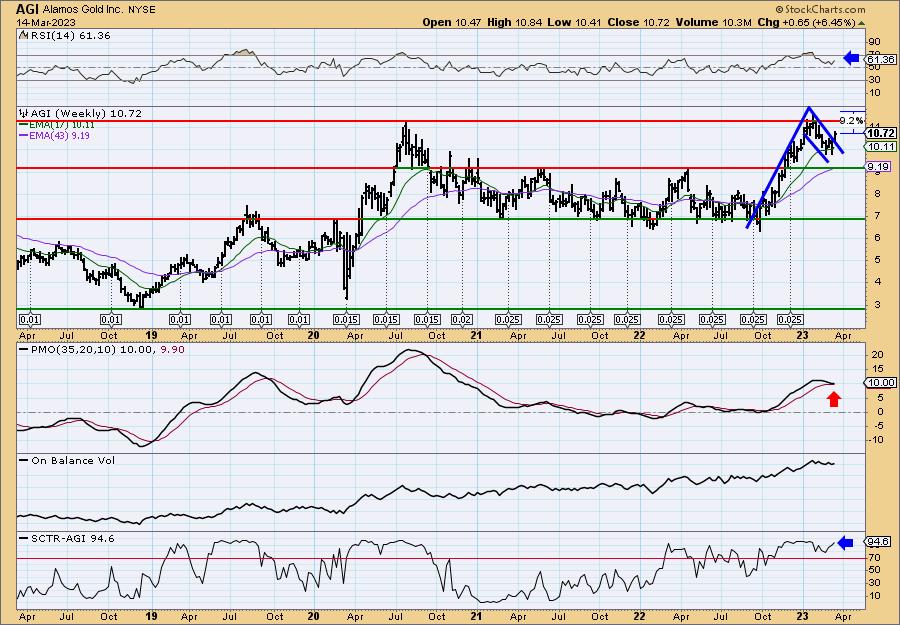This screenshot has height=625, width=900.
Task: Click the Volume 10.3M value
Action: point(713,22)
